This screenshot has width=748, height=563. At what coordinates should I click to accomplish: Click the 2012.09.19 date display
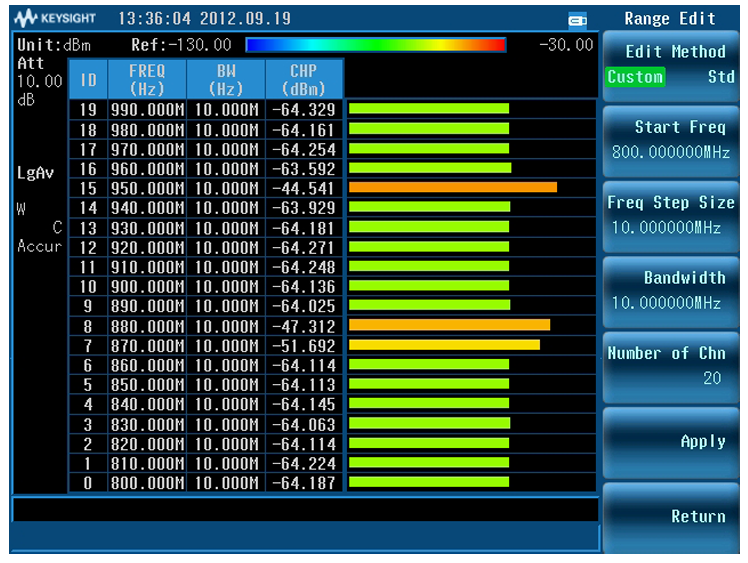[245, 19]
